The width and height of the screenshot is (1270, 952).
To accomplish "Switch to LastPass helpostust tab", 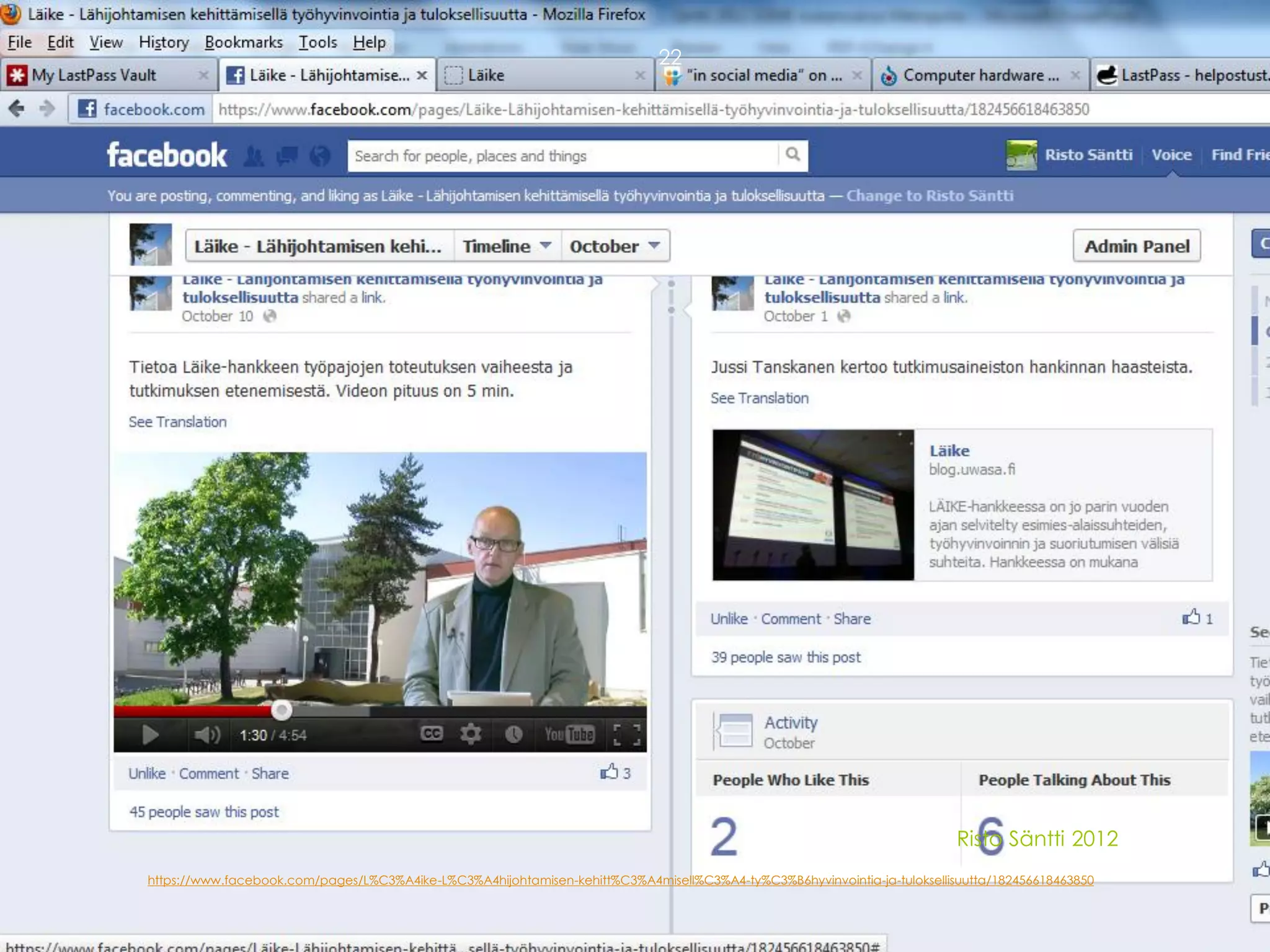I will 1182,75.
